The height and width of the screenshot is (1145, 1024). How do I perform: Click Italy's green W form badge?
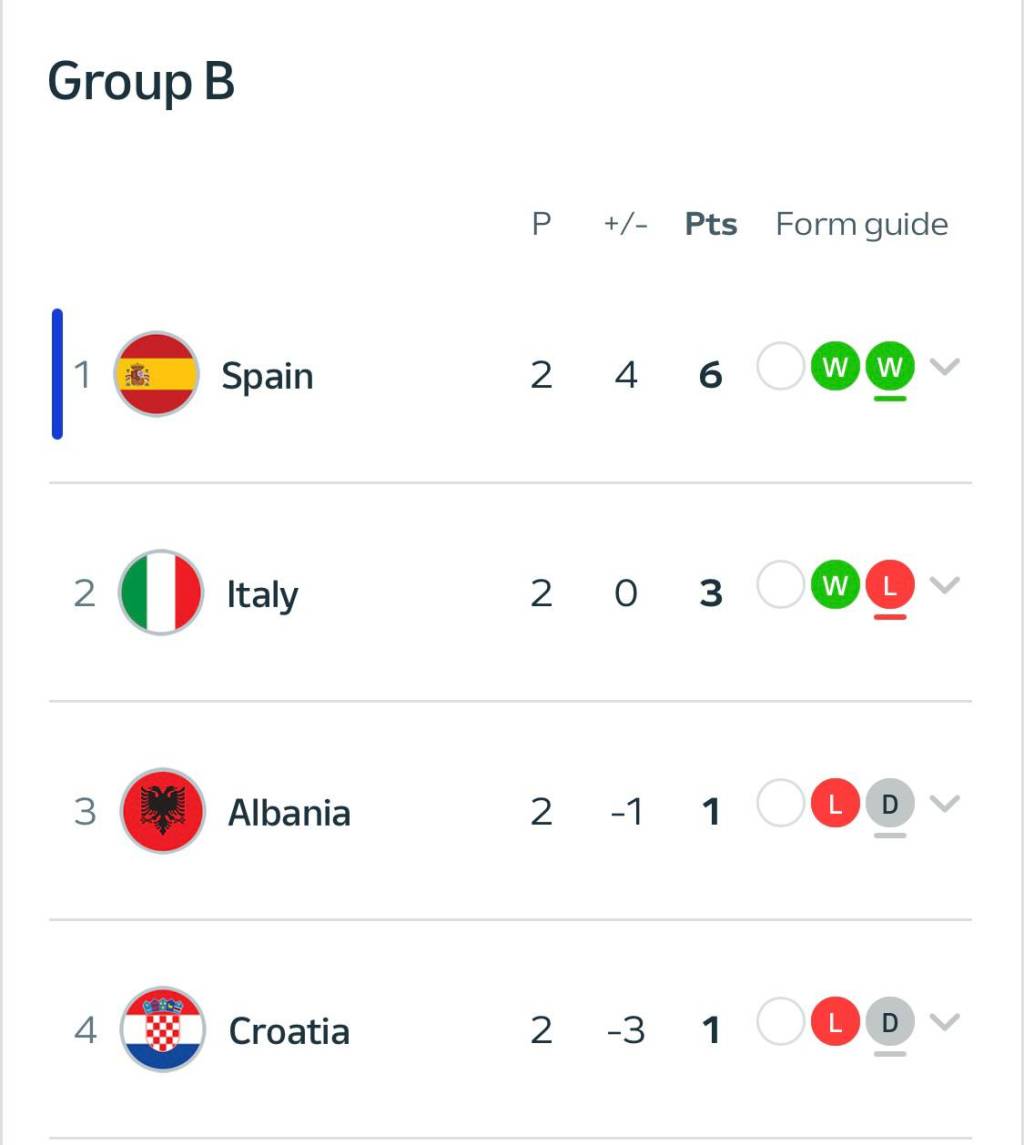coord(835,586)
